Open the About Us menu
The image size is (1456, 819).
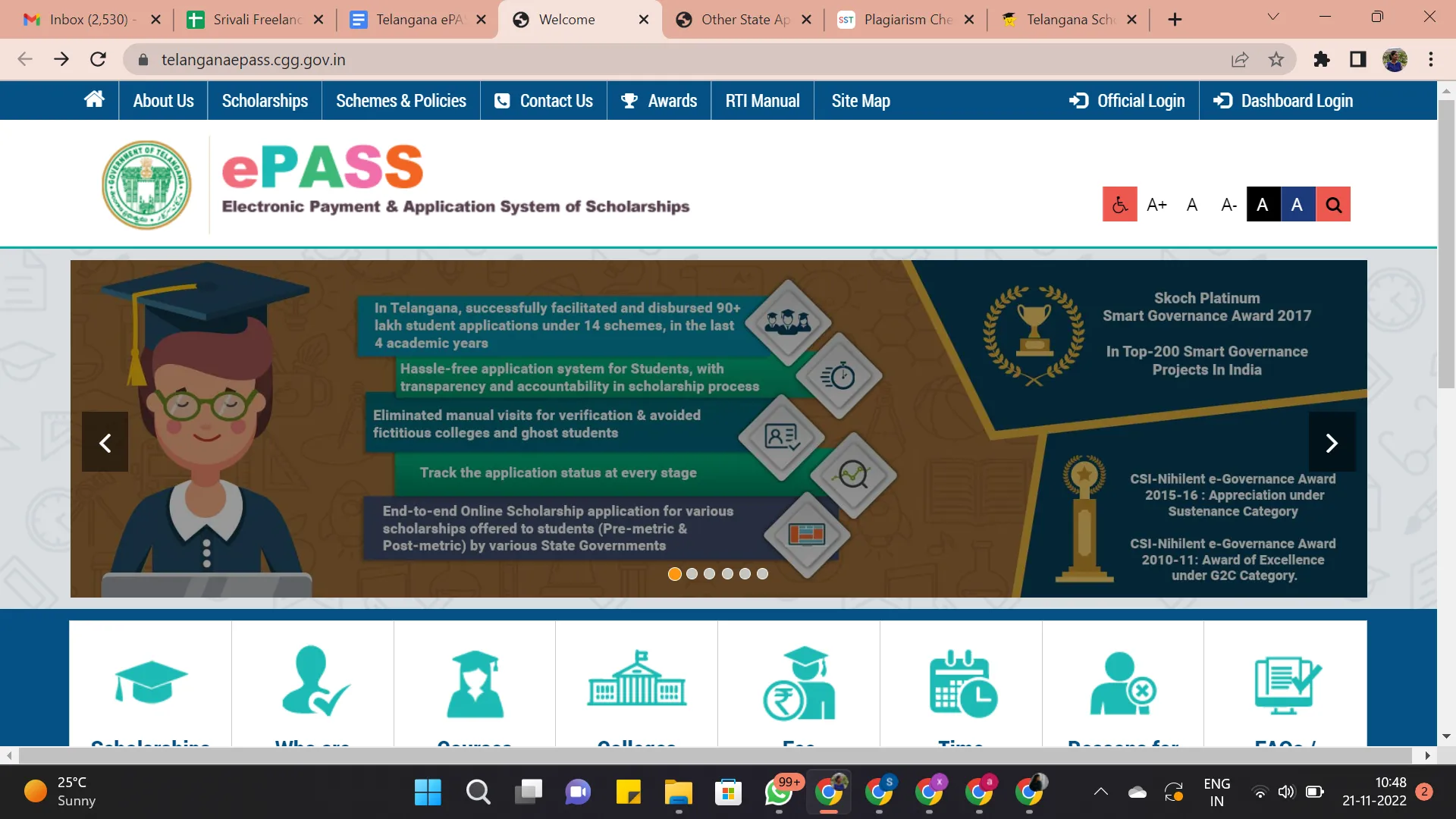coord(163,101)
